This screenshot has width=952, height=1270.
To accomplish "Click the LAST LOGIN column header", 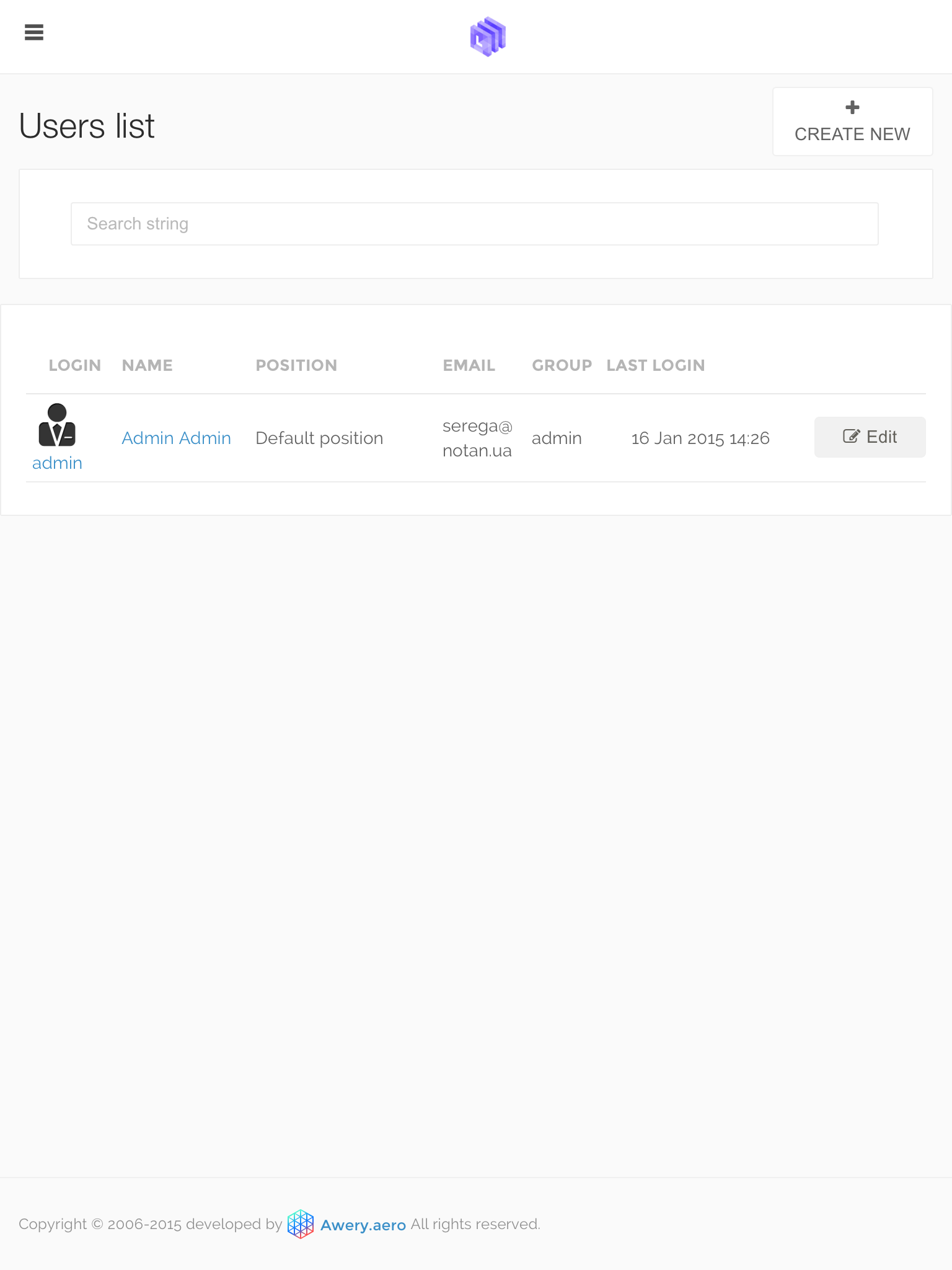I will [x=656, y=365].
